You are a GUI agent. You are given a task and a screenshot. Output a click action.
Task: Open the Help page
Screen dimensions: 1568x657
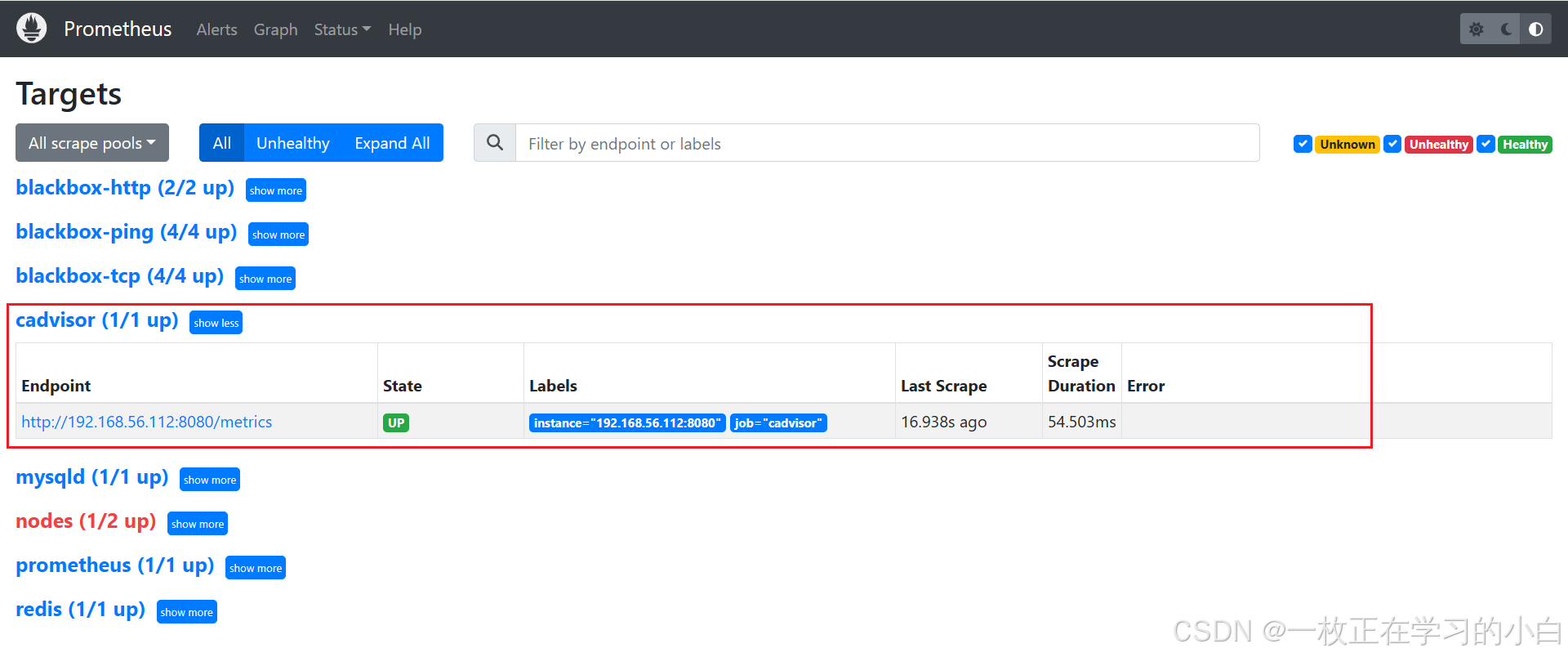tap(405, 29)
